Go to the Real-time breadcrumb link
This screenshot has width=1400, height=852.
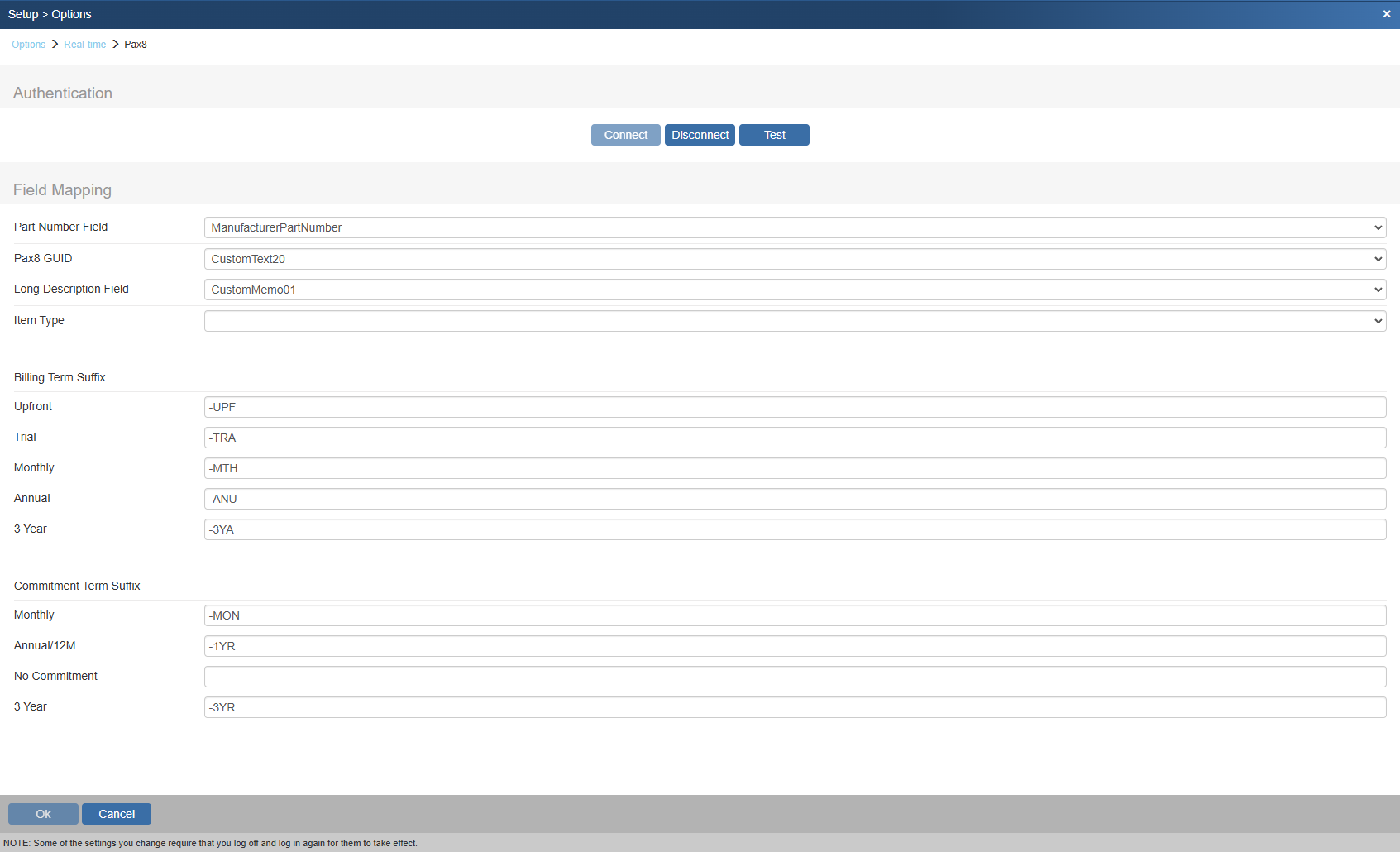(84, 45)
